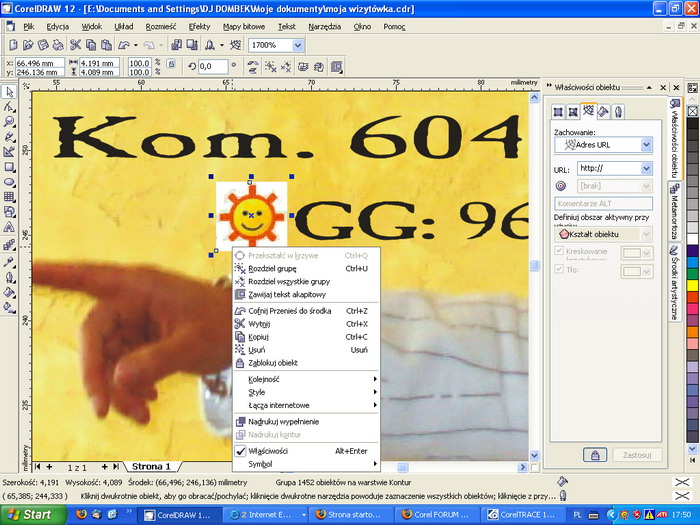Toggle the Właściwości checked menu item
This screenshot has height=525, width=700.
click(x=267, y=451)
